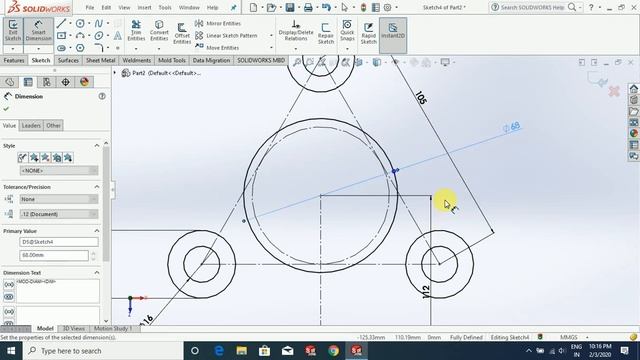Select the Arc sketch tool

pos(80,36)
